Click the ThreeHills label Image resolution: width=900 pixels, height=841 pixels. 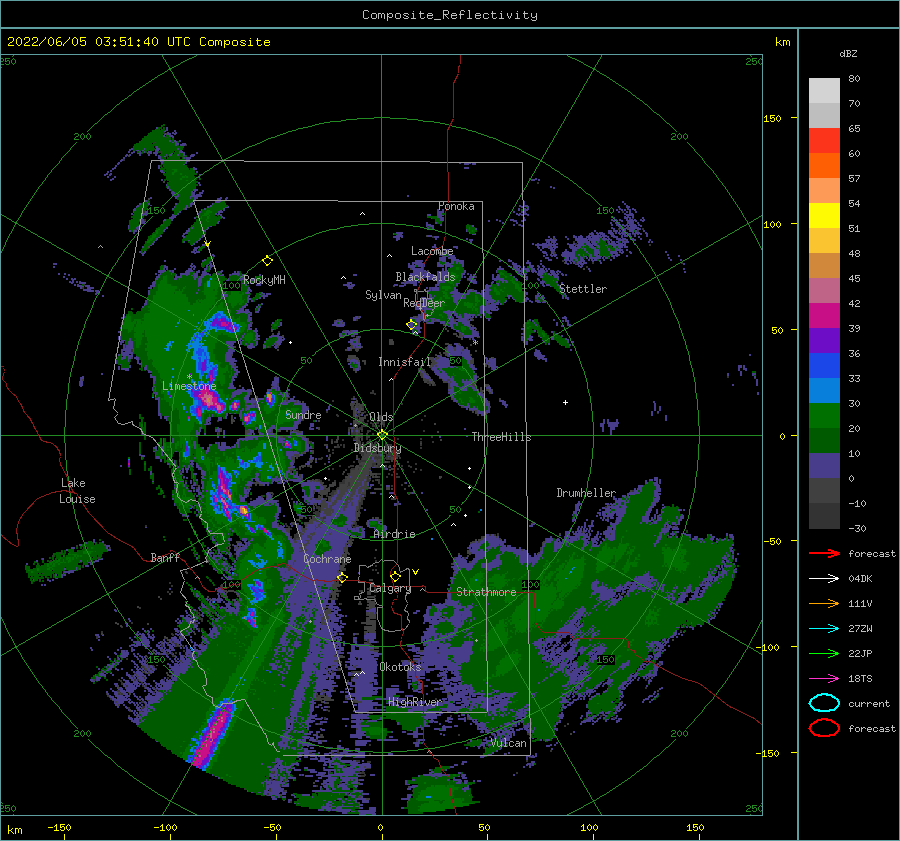click(501, 437)
